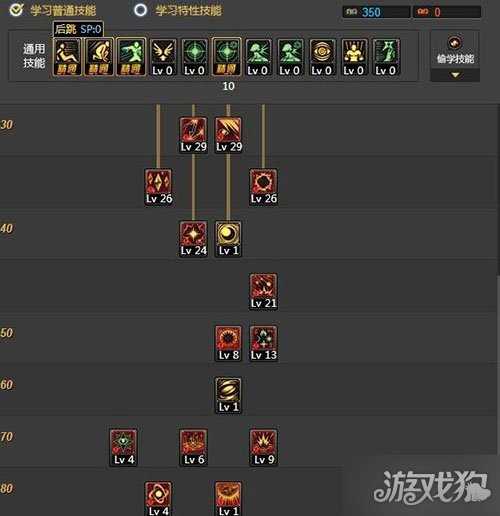The width and height of the screenshot is (500, 516).
Task: Select the Lv 21 meteor skill icon
Action: (263, 291)
